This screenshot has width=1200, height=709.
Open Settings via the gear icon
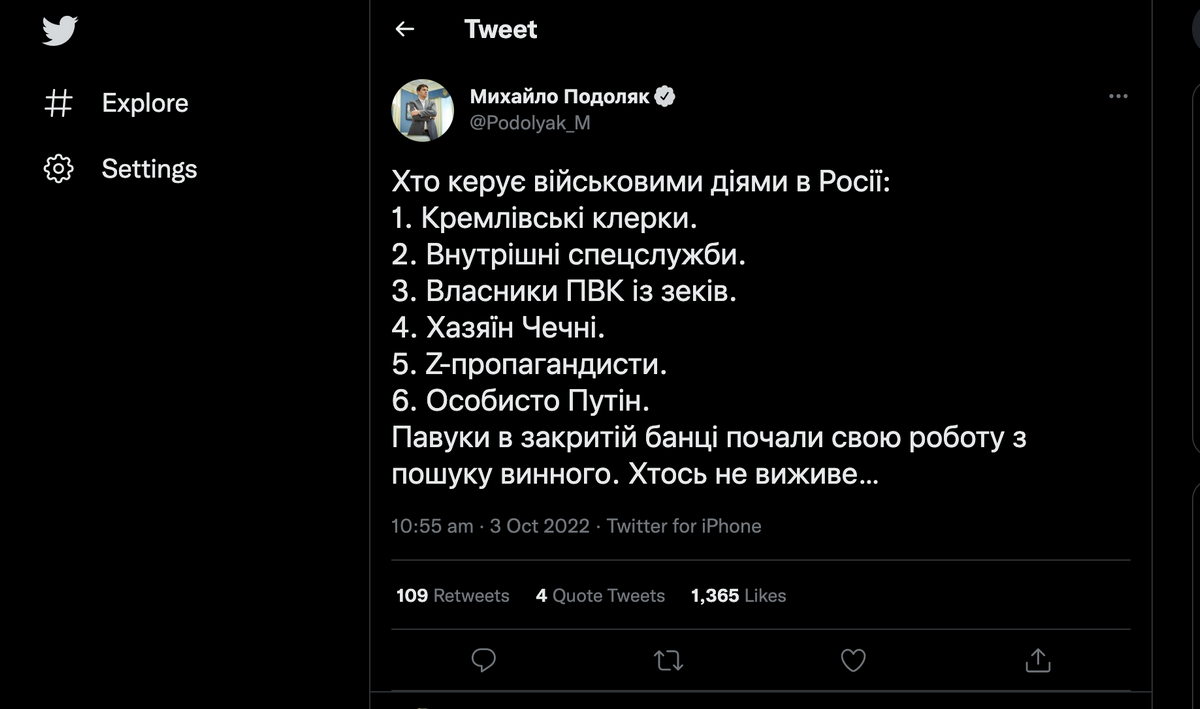(x=59, y=168)
